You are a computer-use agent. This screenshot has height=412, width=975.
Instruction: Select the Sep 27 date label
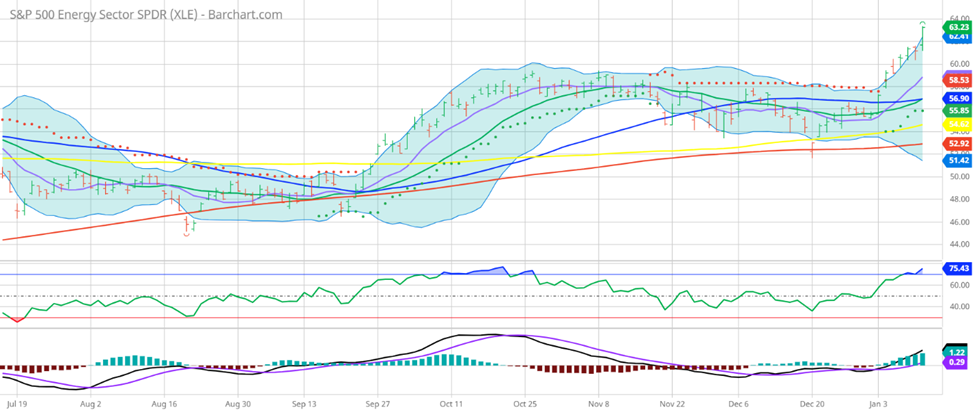[x=377, y=403]
